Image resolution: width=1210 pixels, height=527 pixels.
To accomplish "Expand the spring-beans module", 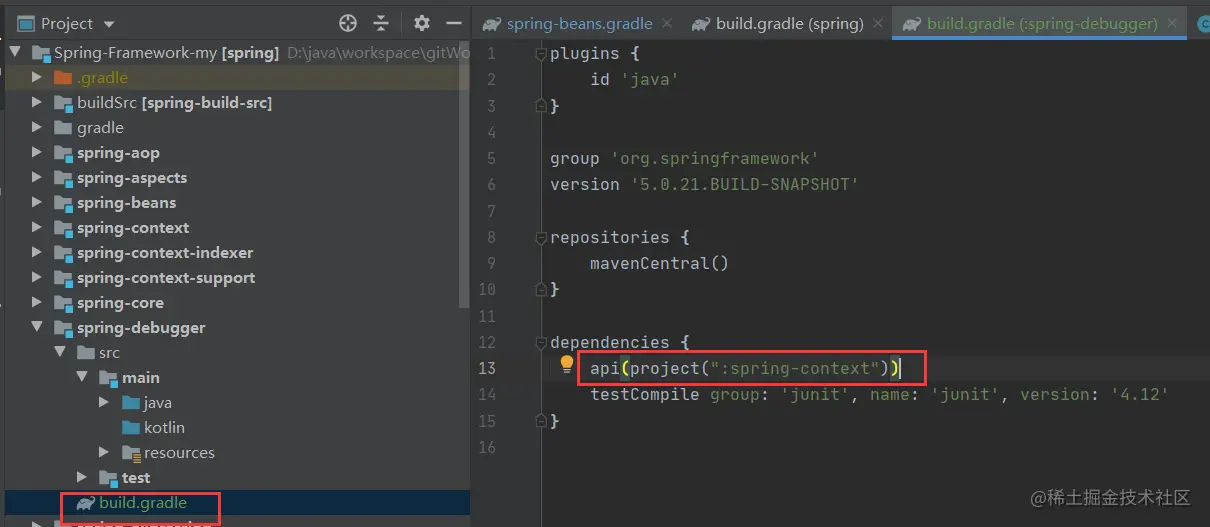I will pos(37,202).
